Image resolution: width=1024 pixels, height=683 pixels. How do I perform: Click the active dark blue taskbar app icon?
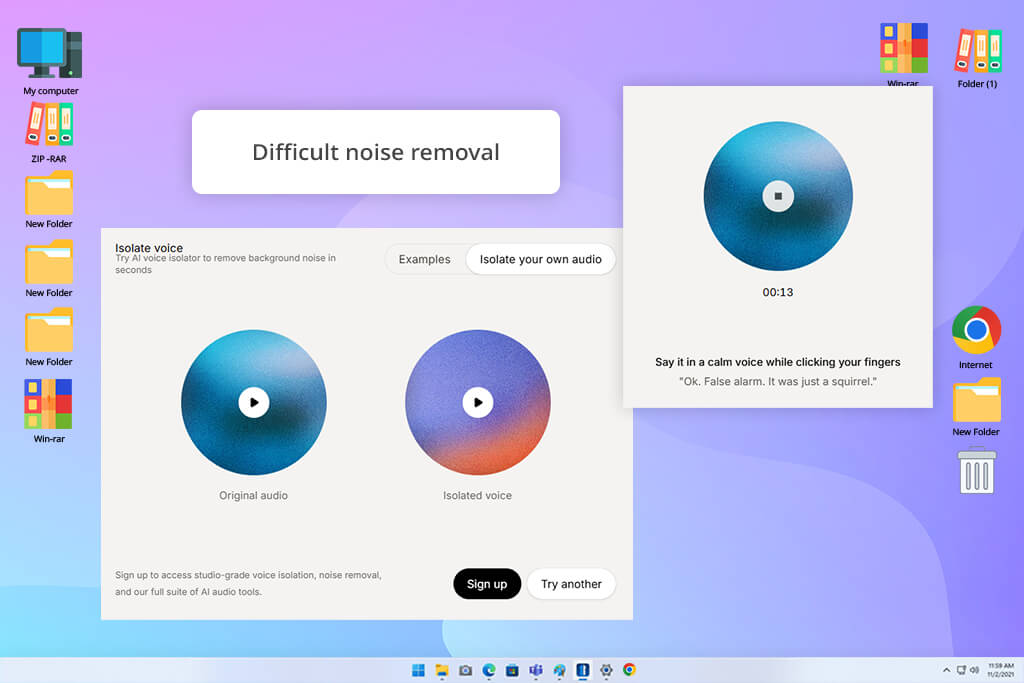tap(583, 670)
